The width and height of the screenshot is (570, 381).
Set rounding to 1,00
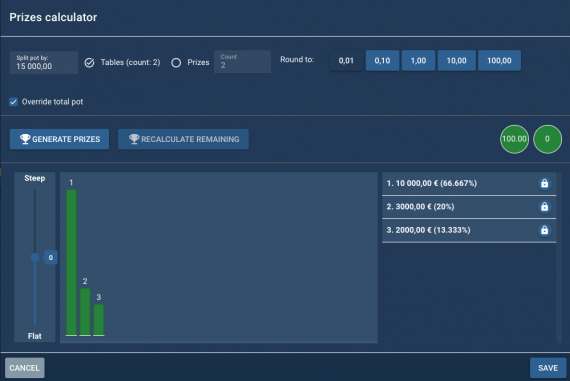click(x=418, y=61)
